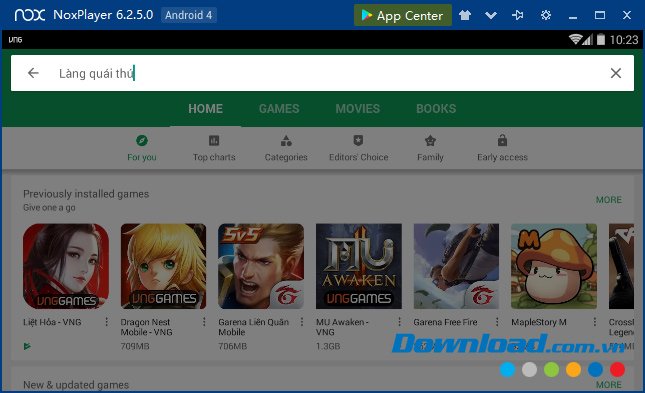Open the MU Awaken game thumbnail

(x=359, y=266)
